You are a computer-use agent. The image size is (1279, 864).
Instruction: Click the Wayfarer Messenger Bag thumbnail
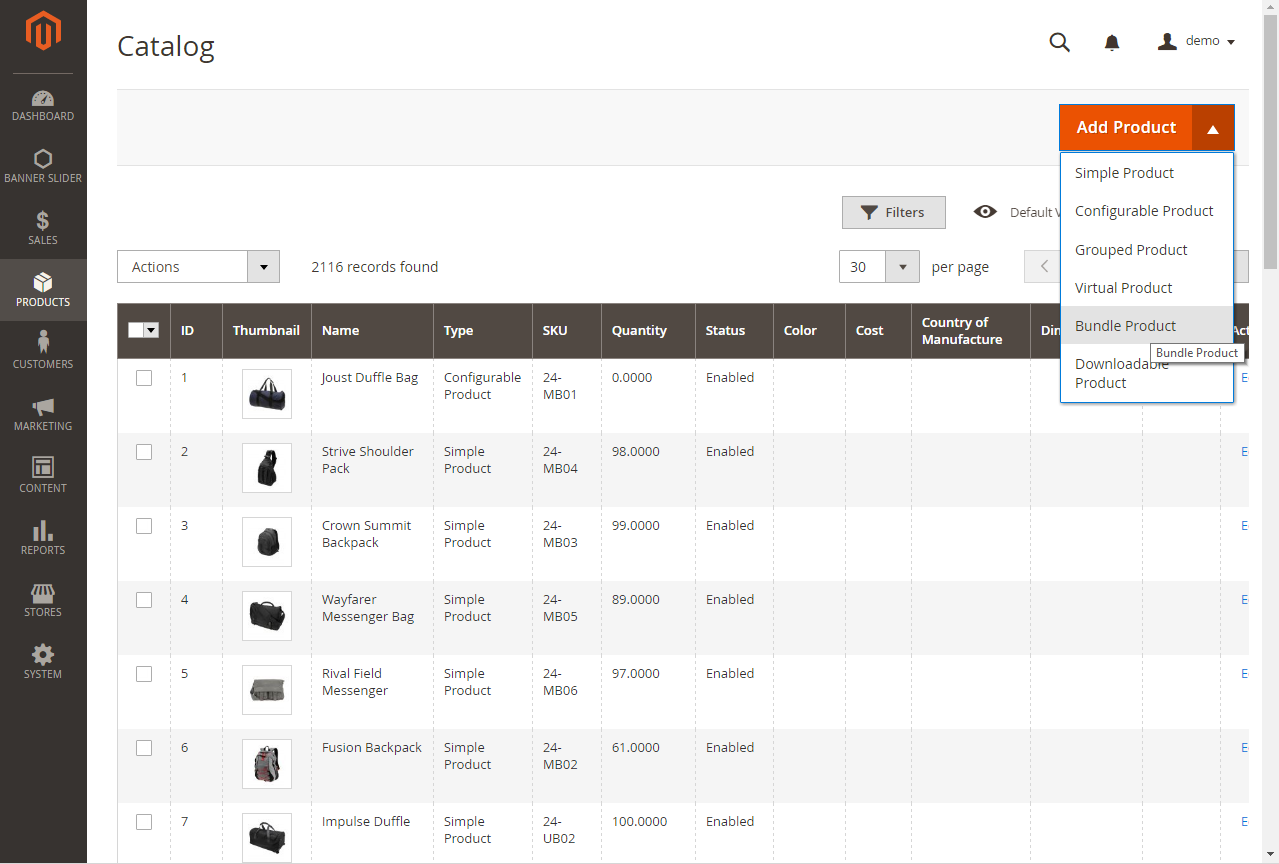coord(267,616)
